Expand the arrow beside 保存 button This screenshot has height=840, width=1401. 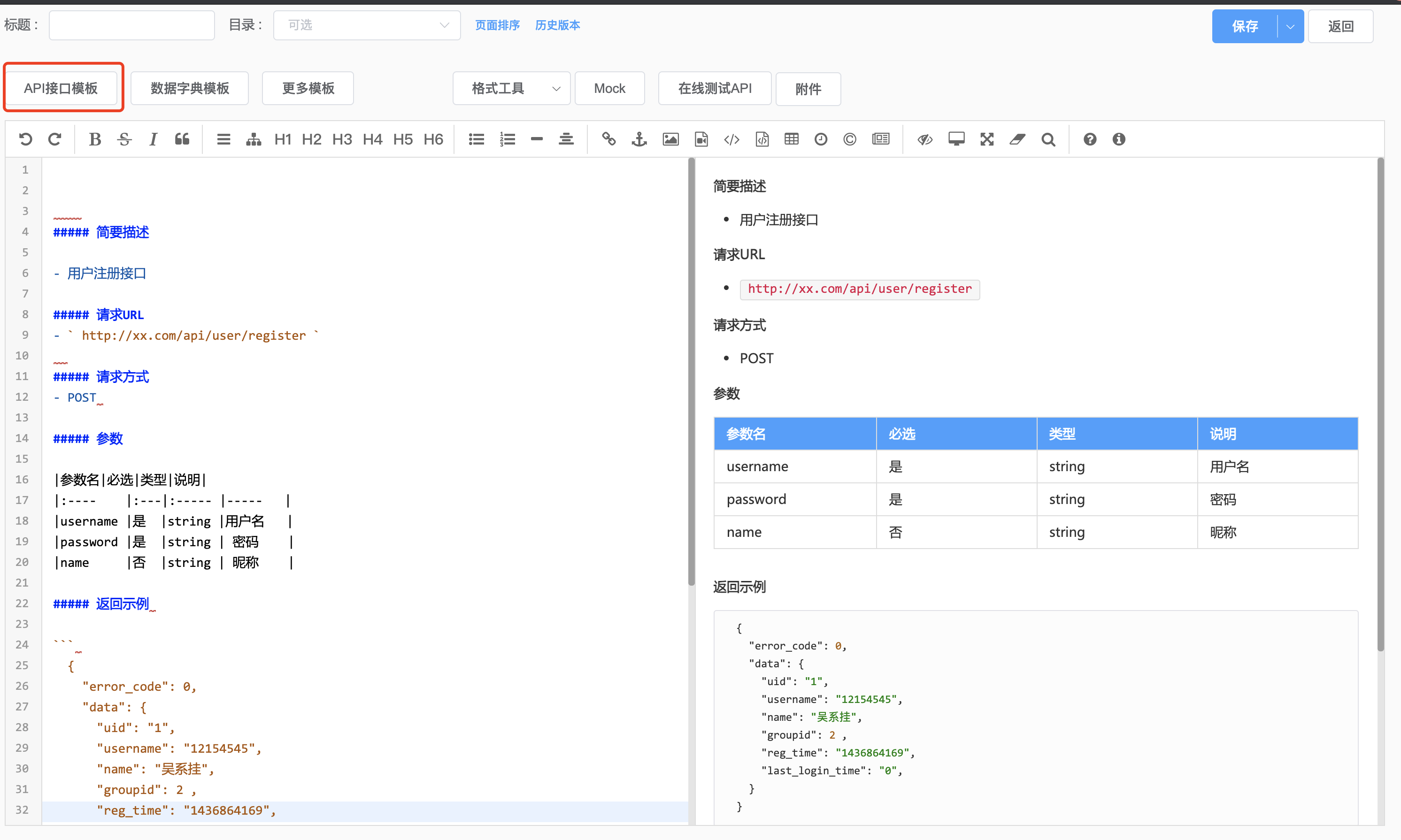1290,26
